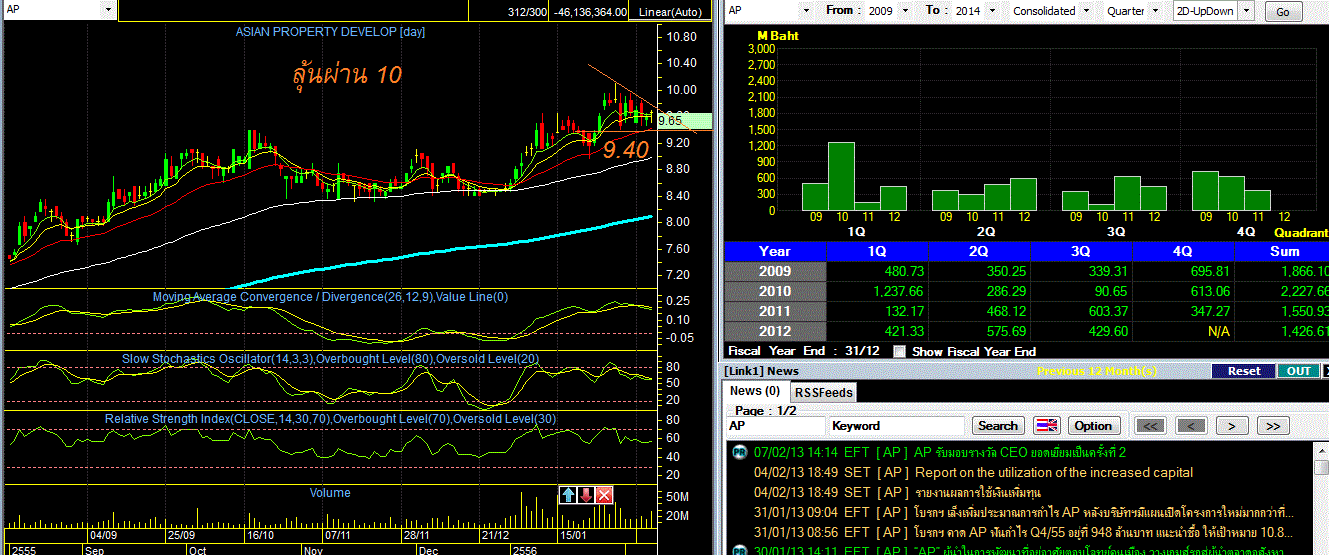Viewport: 1329px width, 555px height.
Task: Click the 4Q column header in the table
Action: pos(1183,251)
